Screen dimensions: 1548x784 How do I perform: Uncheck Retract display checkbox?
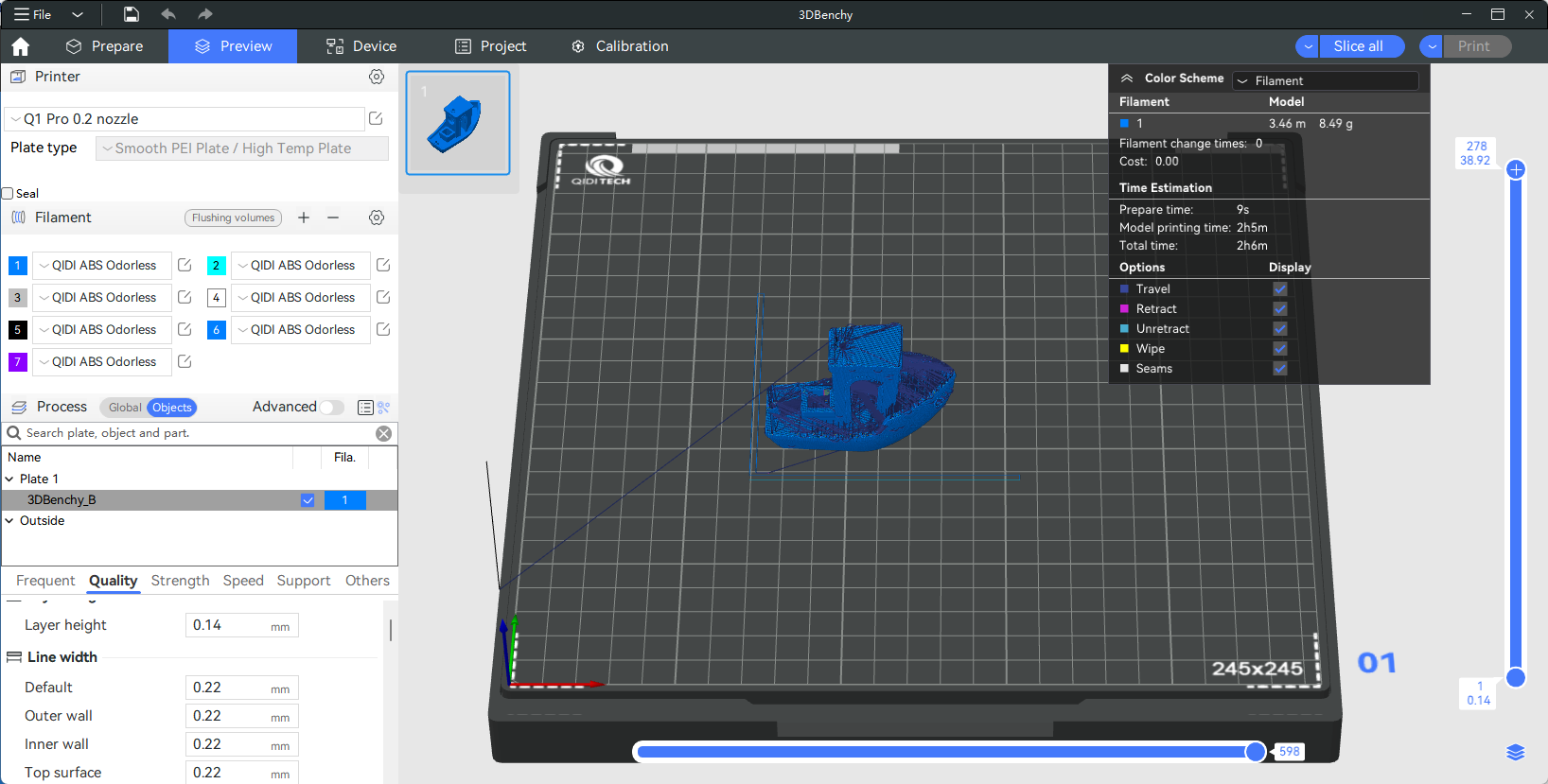click(1280, 309)
